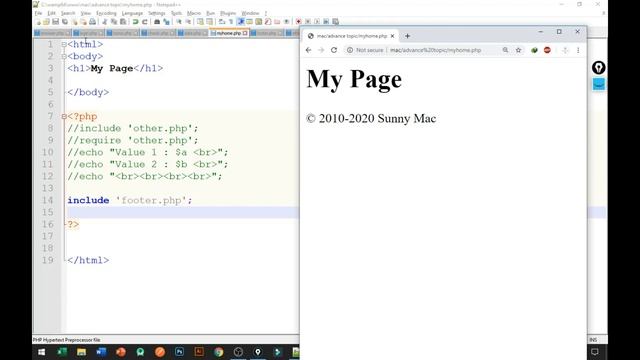Open the Plugins menu
The width and height of the screenshot is (640, 360).
[228, 13]
